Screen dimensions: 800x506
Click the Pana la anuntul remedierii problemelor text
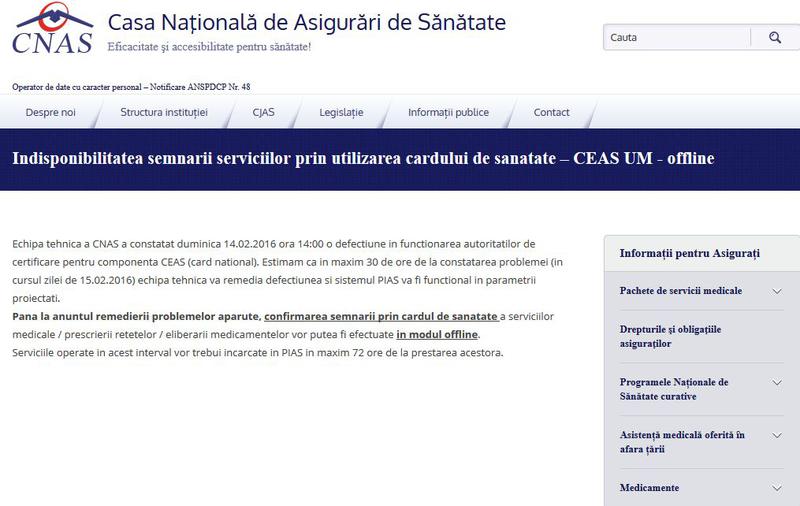click(x=137, y=316)
